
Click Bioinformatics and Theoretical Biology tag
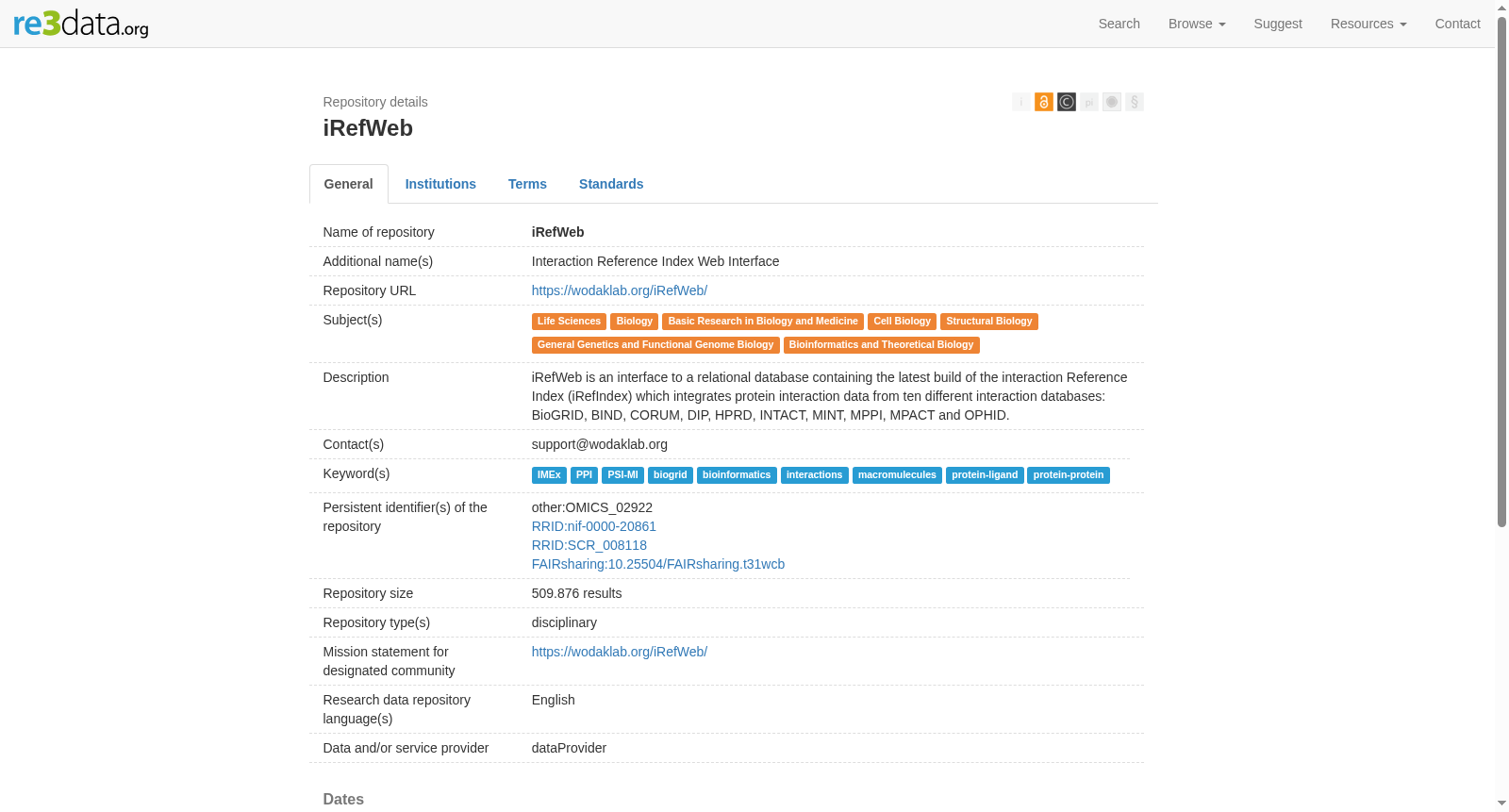(x=881, y=345)
